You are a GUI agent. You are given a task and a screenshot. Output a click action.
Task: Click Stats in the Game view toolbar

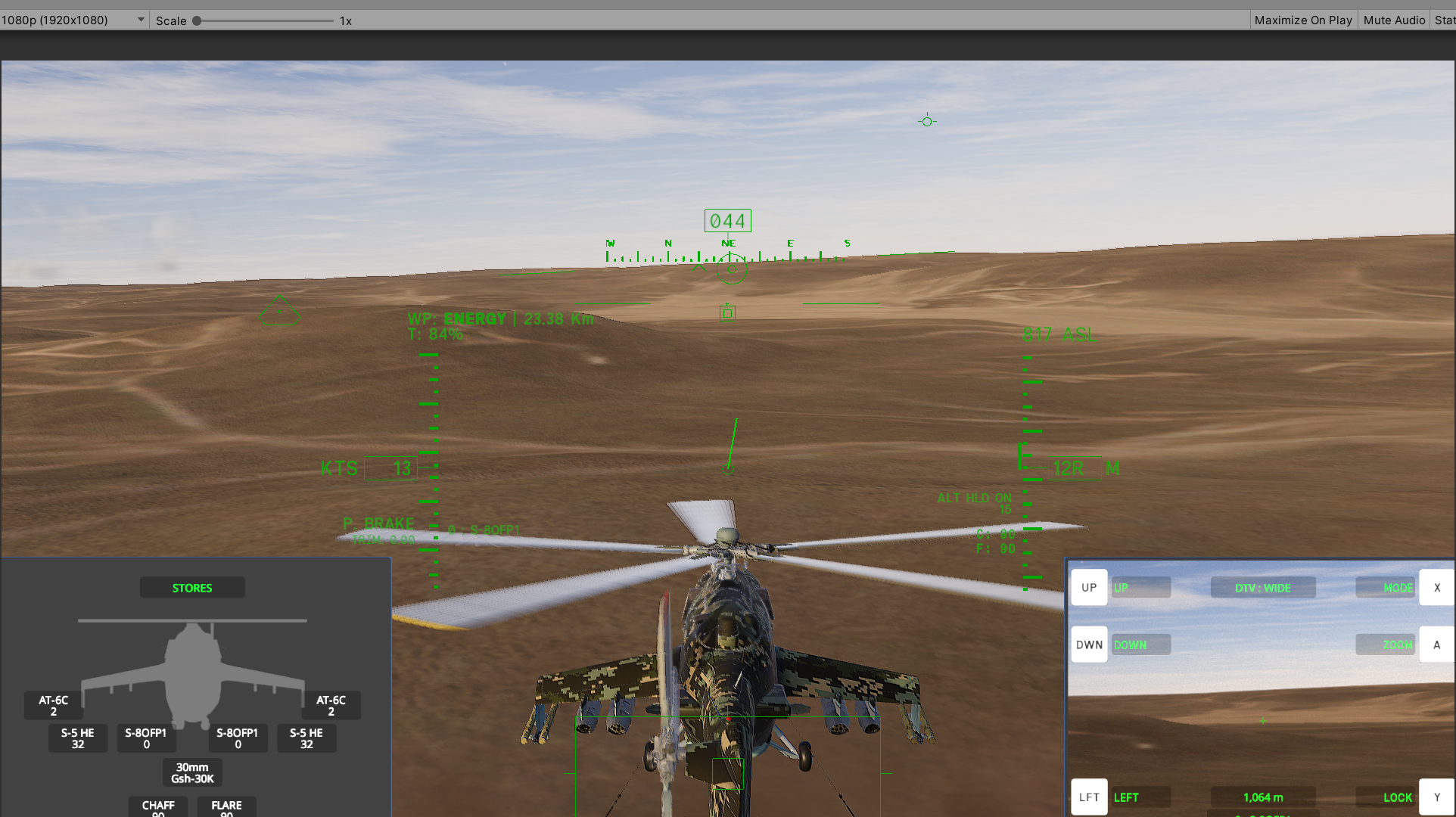click(x=1444, y=20)
